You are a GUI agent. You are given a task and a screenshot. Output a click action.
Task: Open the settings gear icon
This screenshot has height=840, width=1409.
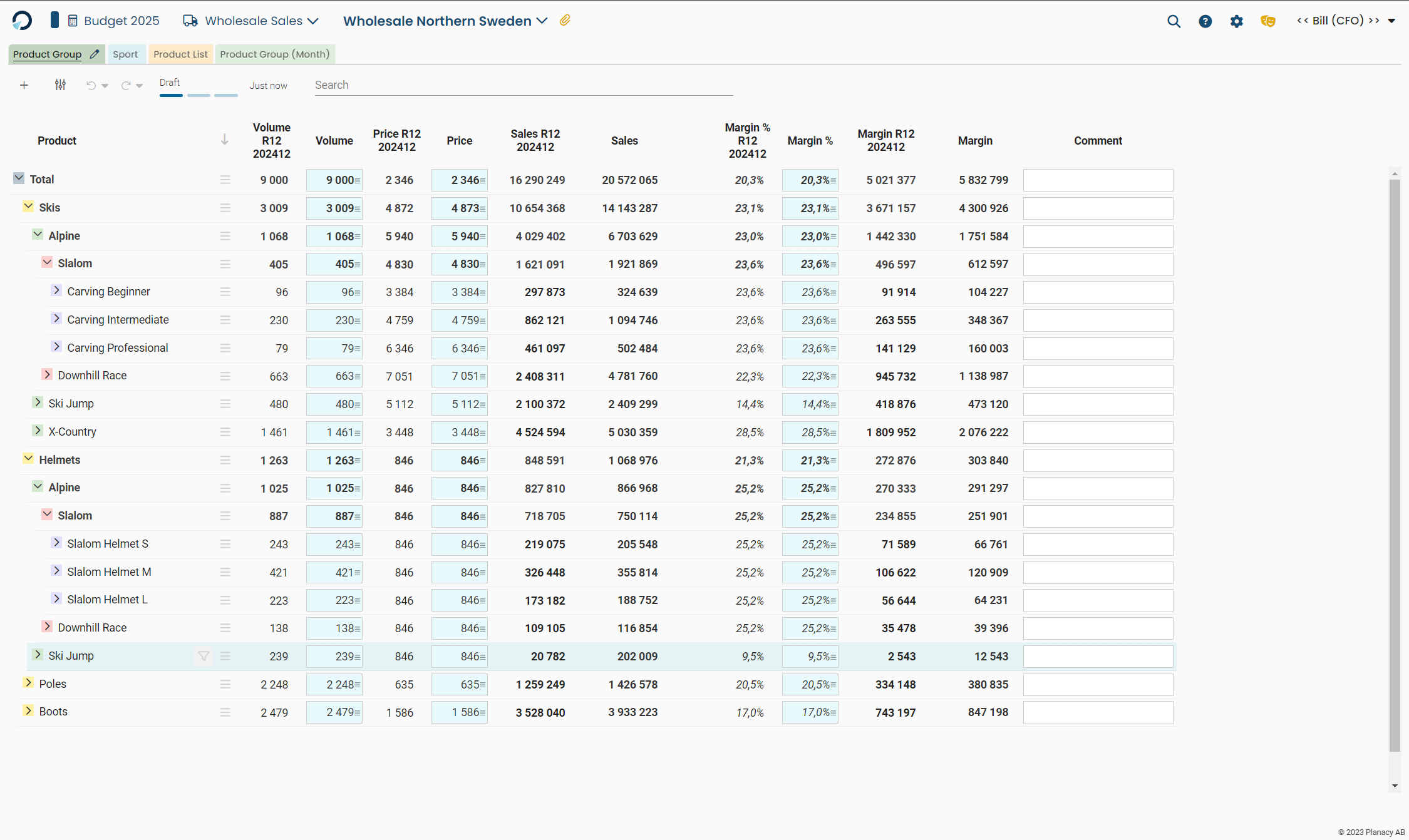point(1236,21)
